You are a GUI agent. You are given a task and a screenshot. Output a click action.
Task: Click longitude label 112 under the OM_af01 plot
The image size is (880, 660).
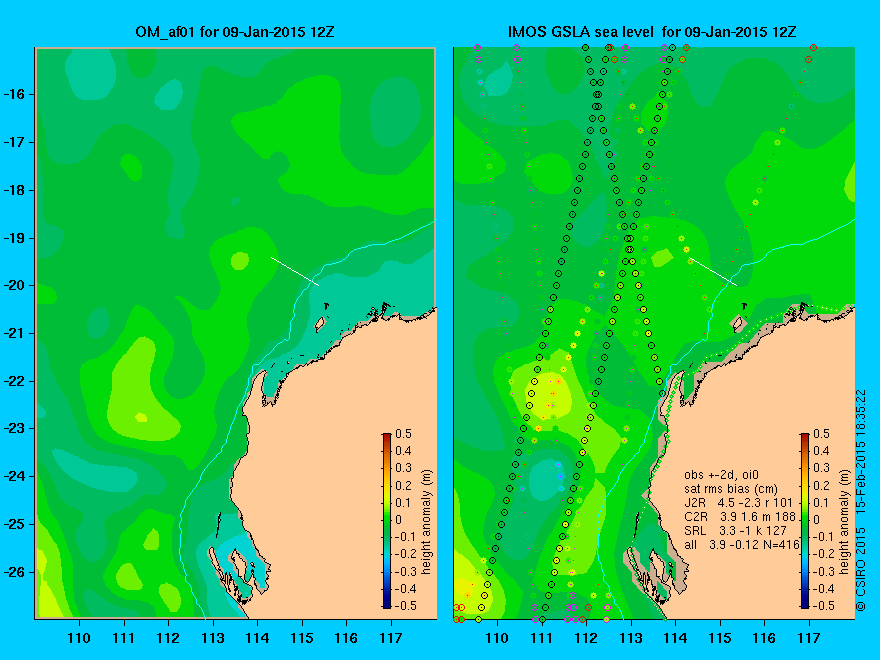pyautogui.click(x=168, y=638)
